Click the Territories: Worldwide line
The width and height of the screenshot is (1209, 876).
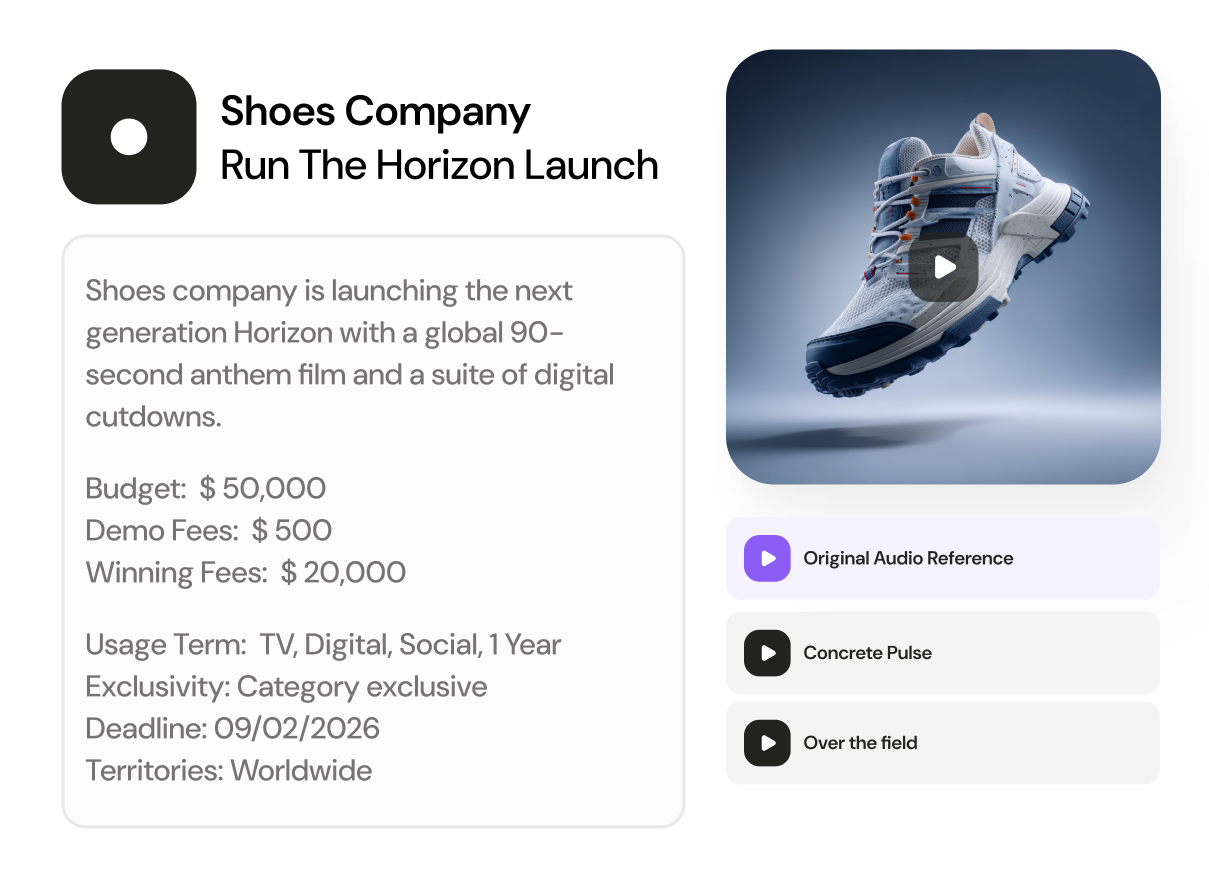coord(229,770)
